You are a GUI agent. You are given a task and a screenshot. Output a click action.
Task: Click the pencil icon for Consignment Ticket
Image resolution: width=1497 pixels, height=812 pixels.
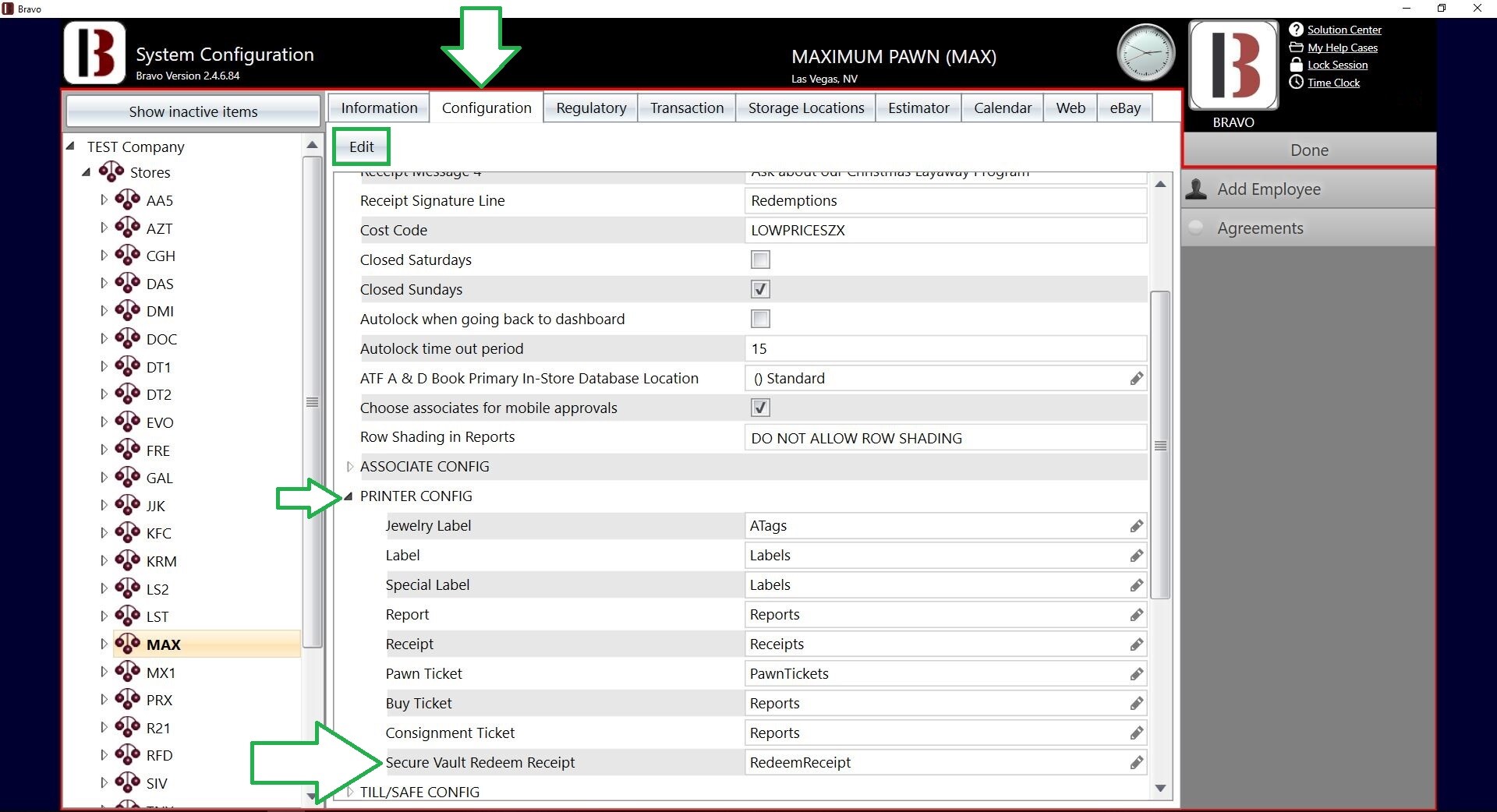pos(1137,733)
